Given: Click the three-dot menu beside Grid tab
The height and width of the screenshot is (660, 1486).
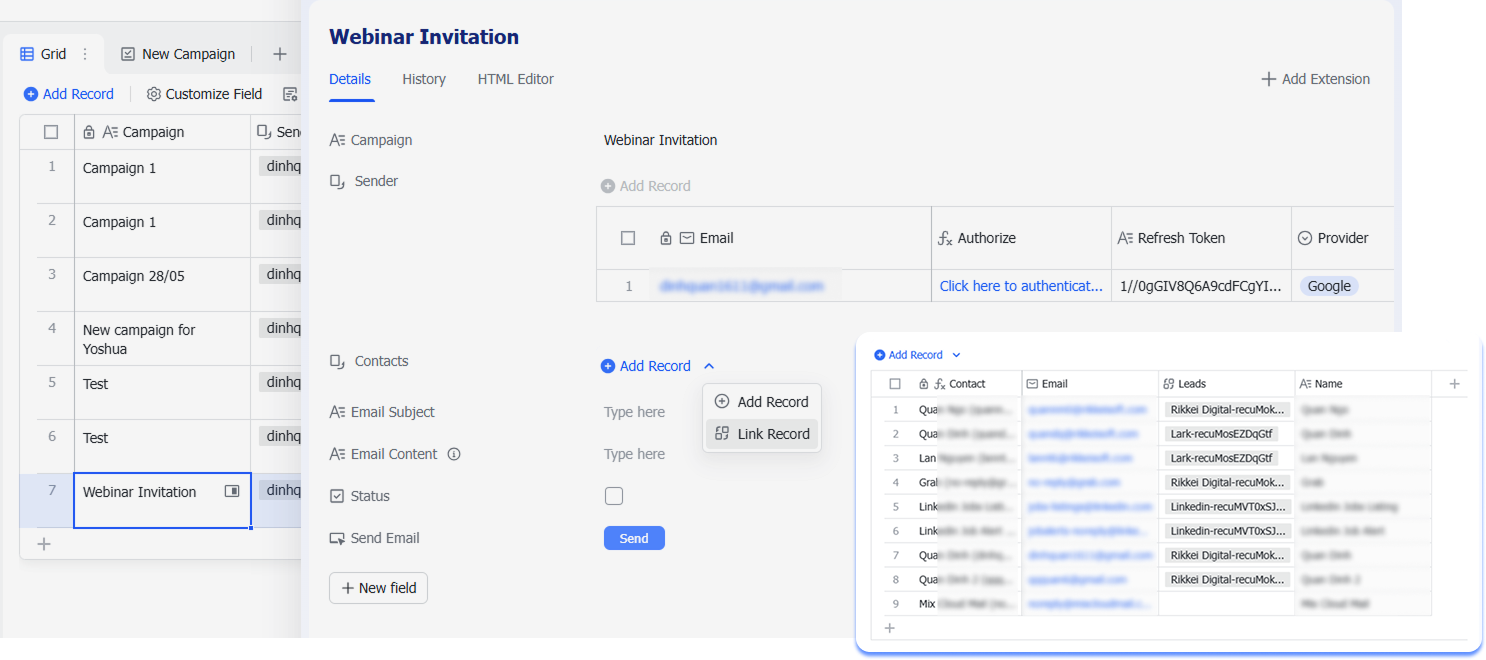Looking at the screenshot, I should [x=85, y=54].
